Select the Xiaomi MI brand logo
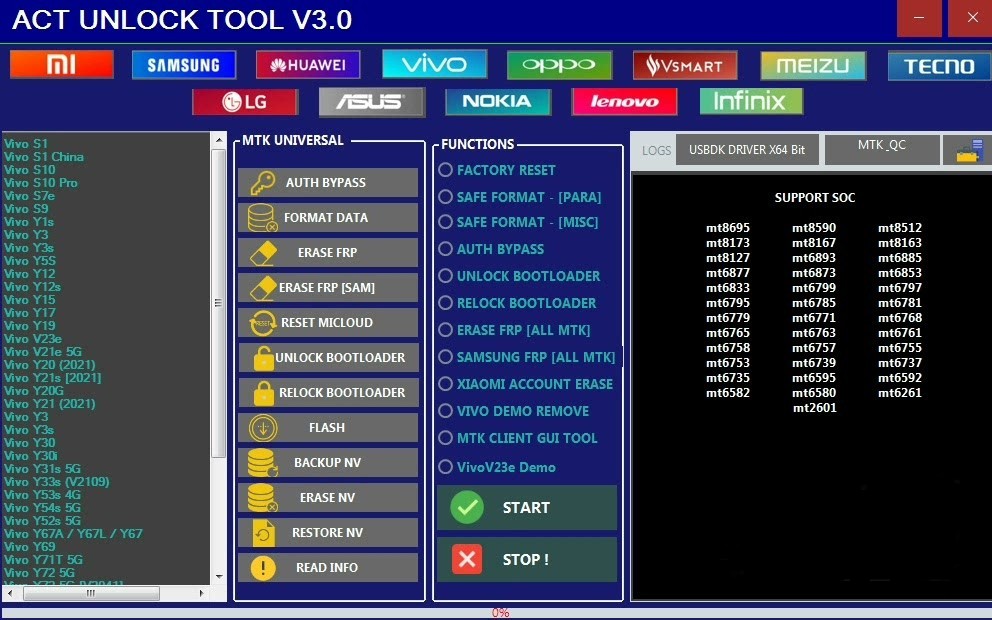 tap(62, 65)
